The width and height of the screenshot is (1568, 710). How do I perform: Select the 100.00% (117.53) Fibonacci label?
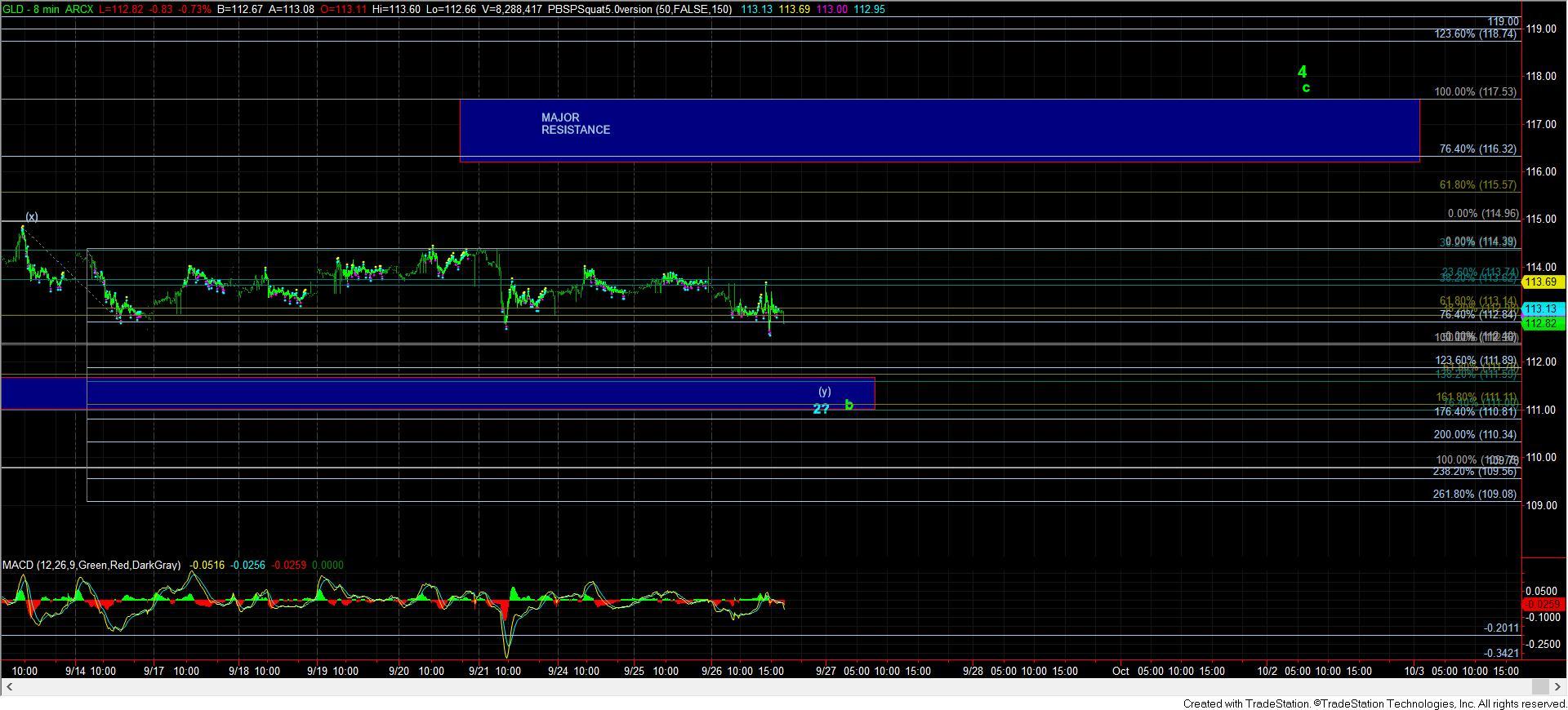point(1475,92)
